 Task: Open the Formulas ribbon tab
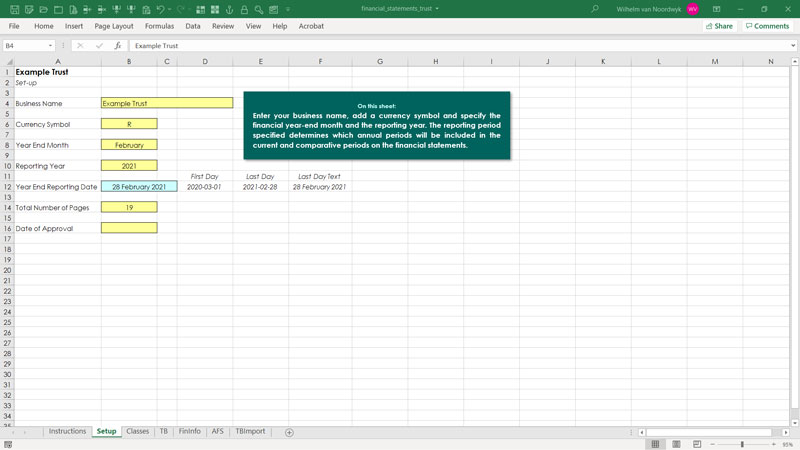[x=159, y=26]
